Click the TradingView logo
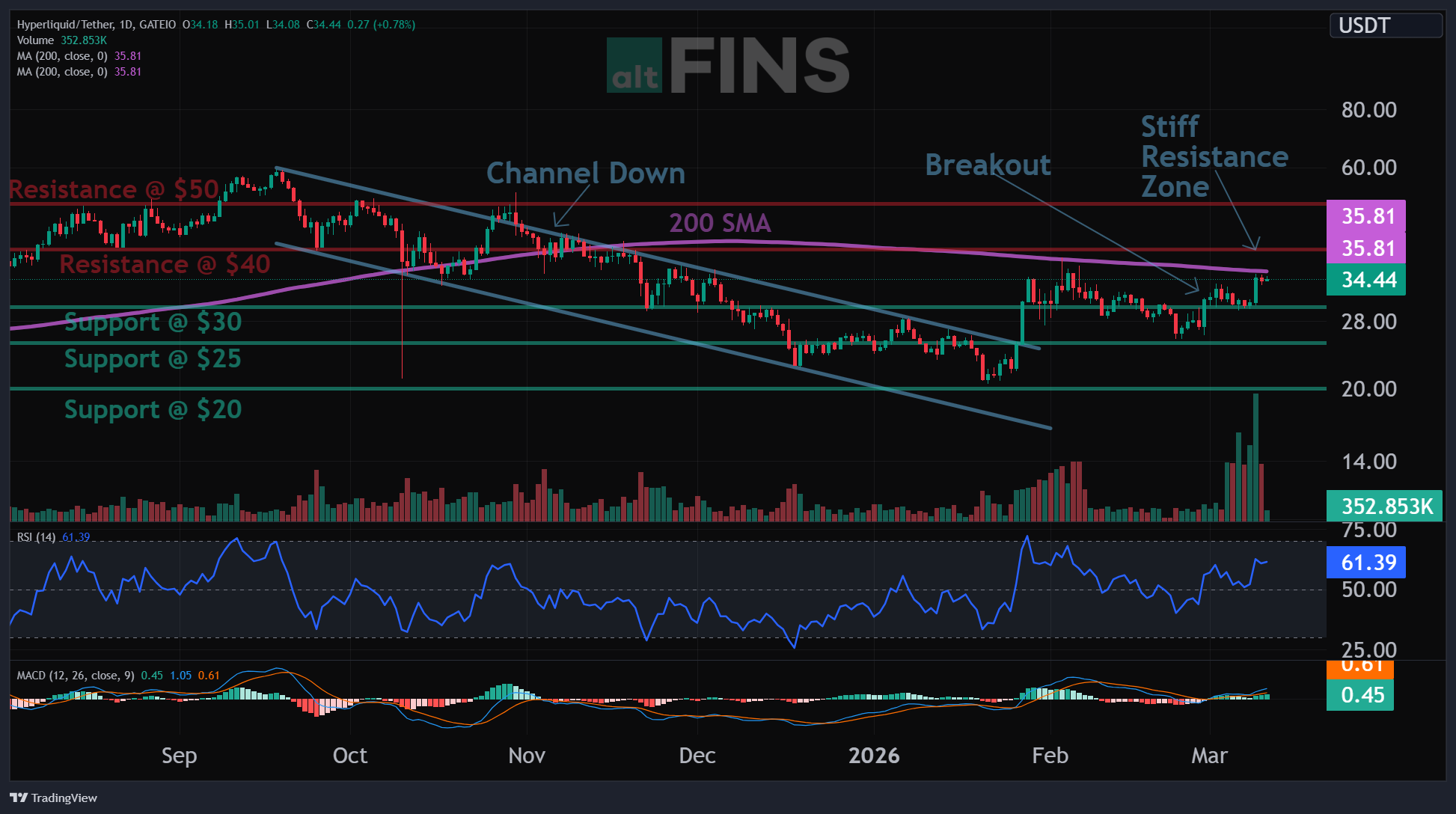The image size is (1456, 814). tap(54, 798)
